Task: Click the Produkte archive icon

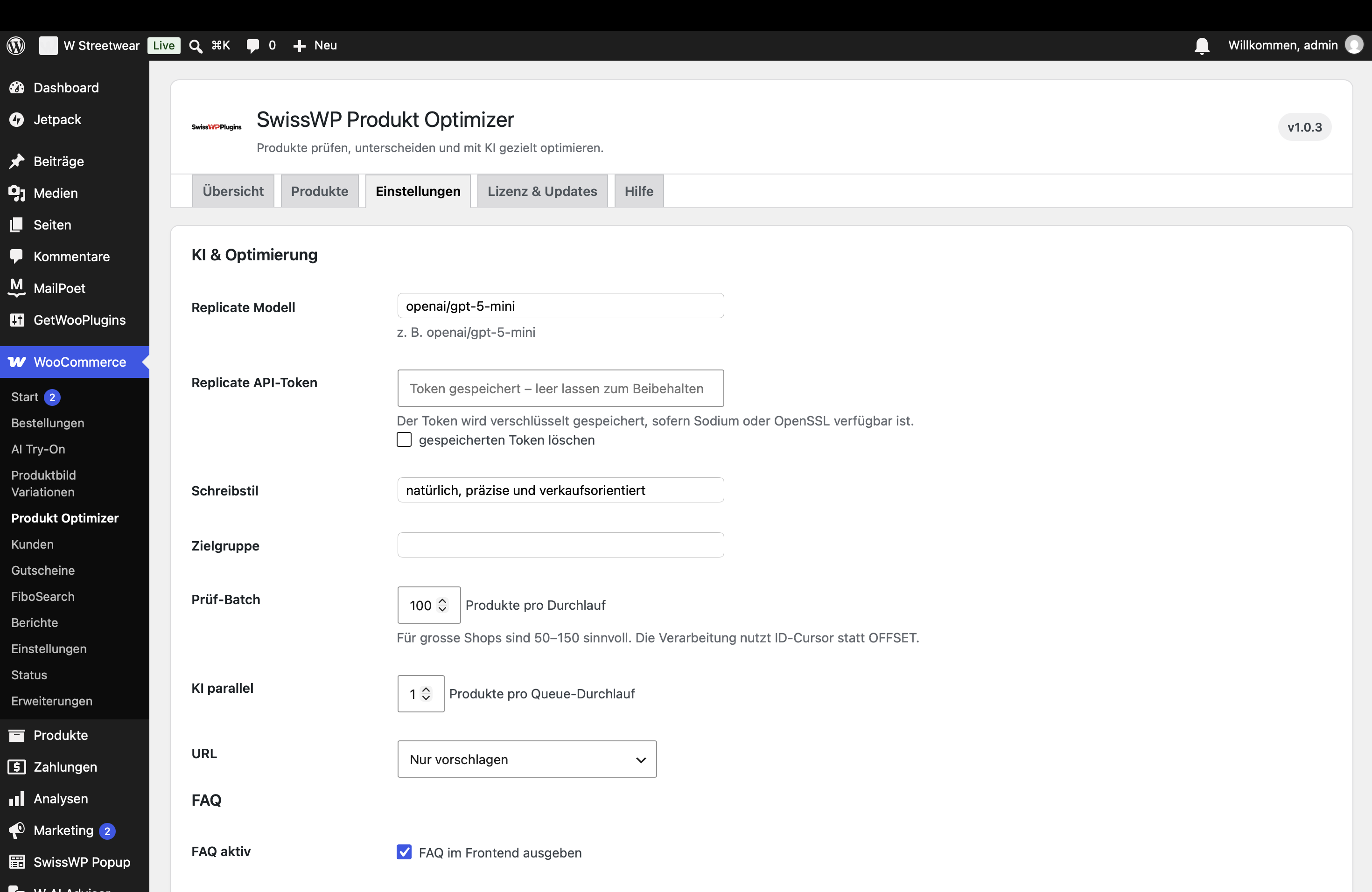Action: [17, 735]
